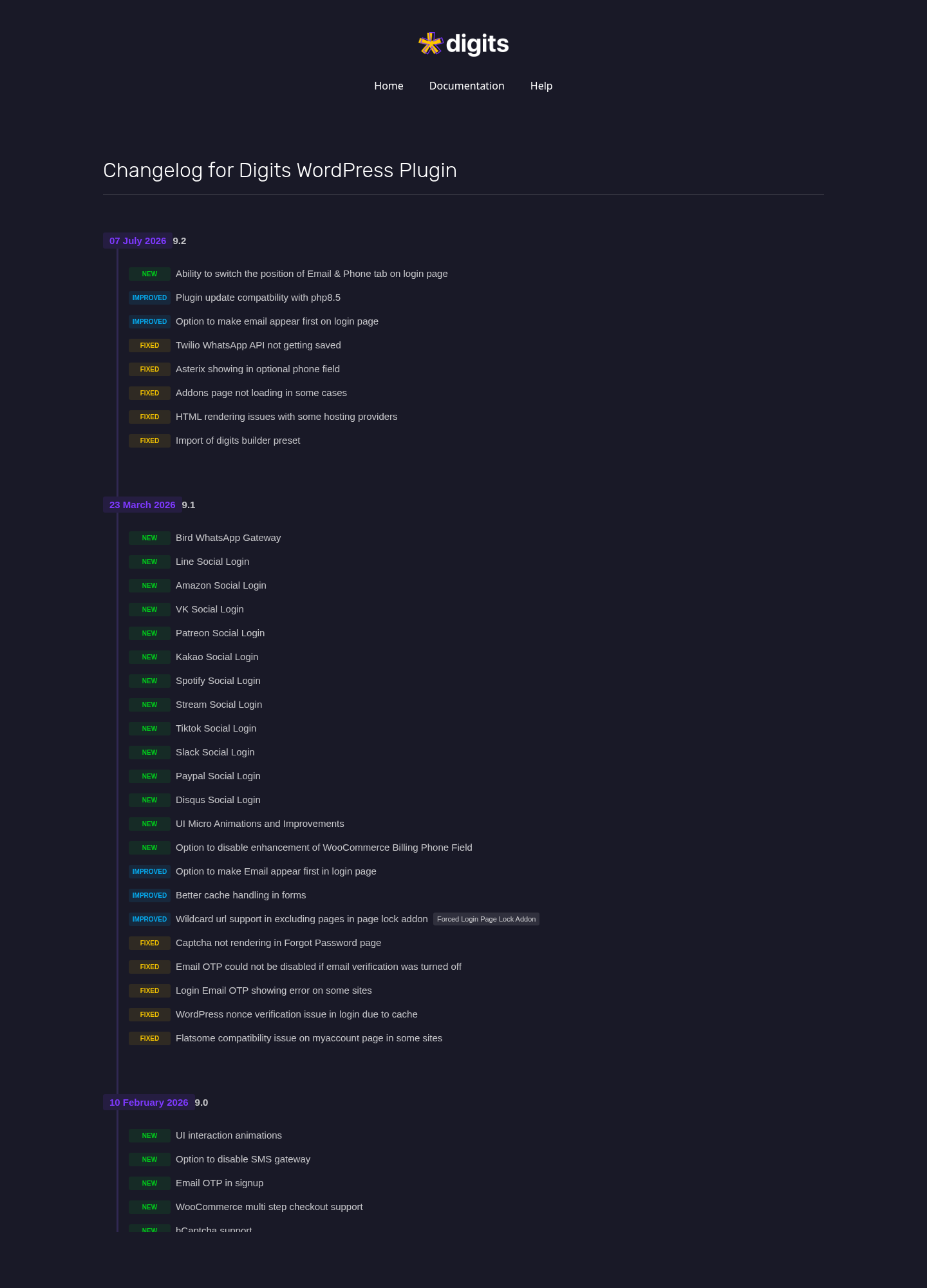Select the 10 February 2026 date badge

pos(149,1103)
